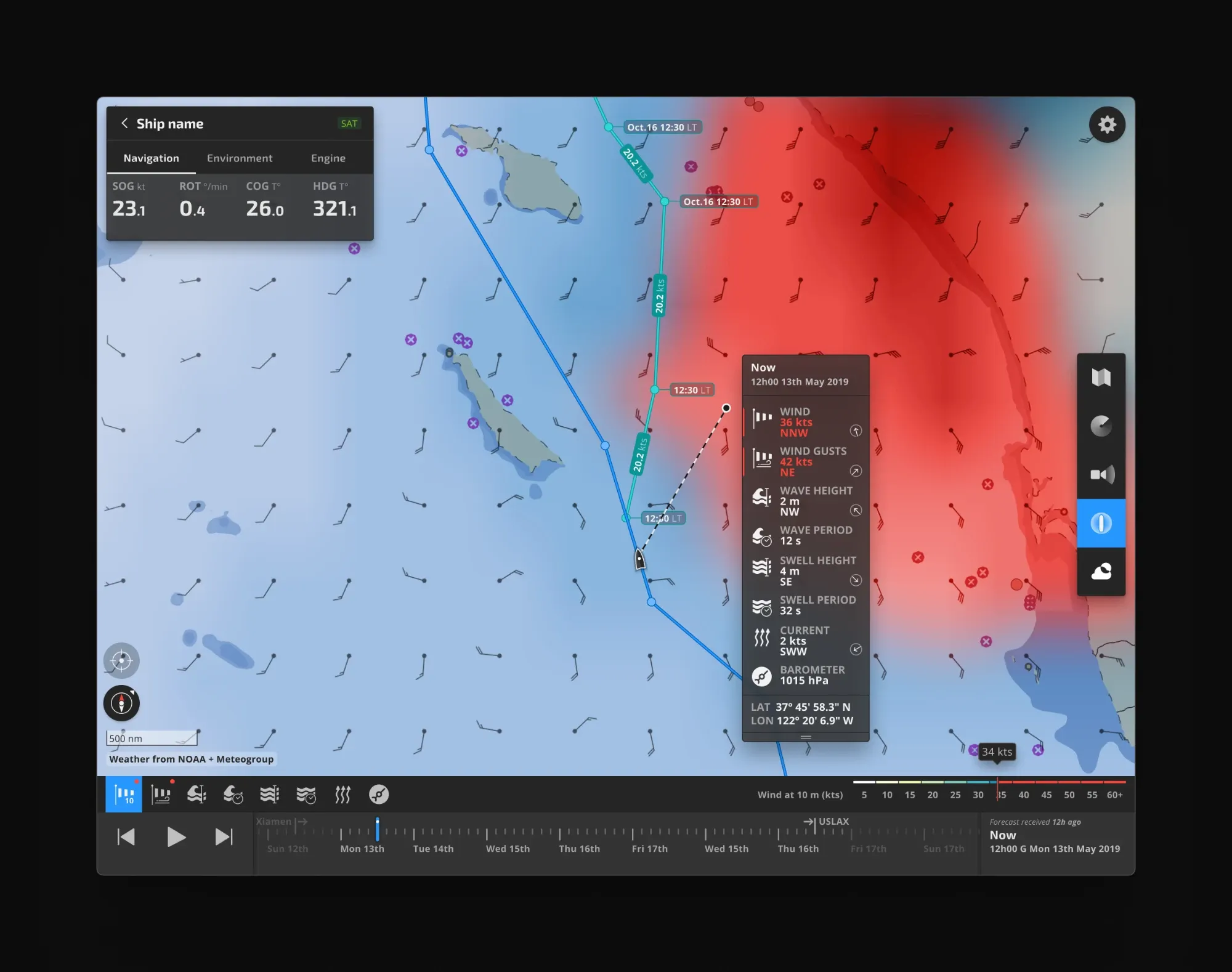
Task: Show current layer in bottom toolbar
Action: (x=342, y=795)
